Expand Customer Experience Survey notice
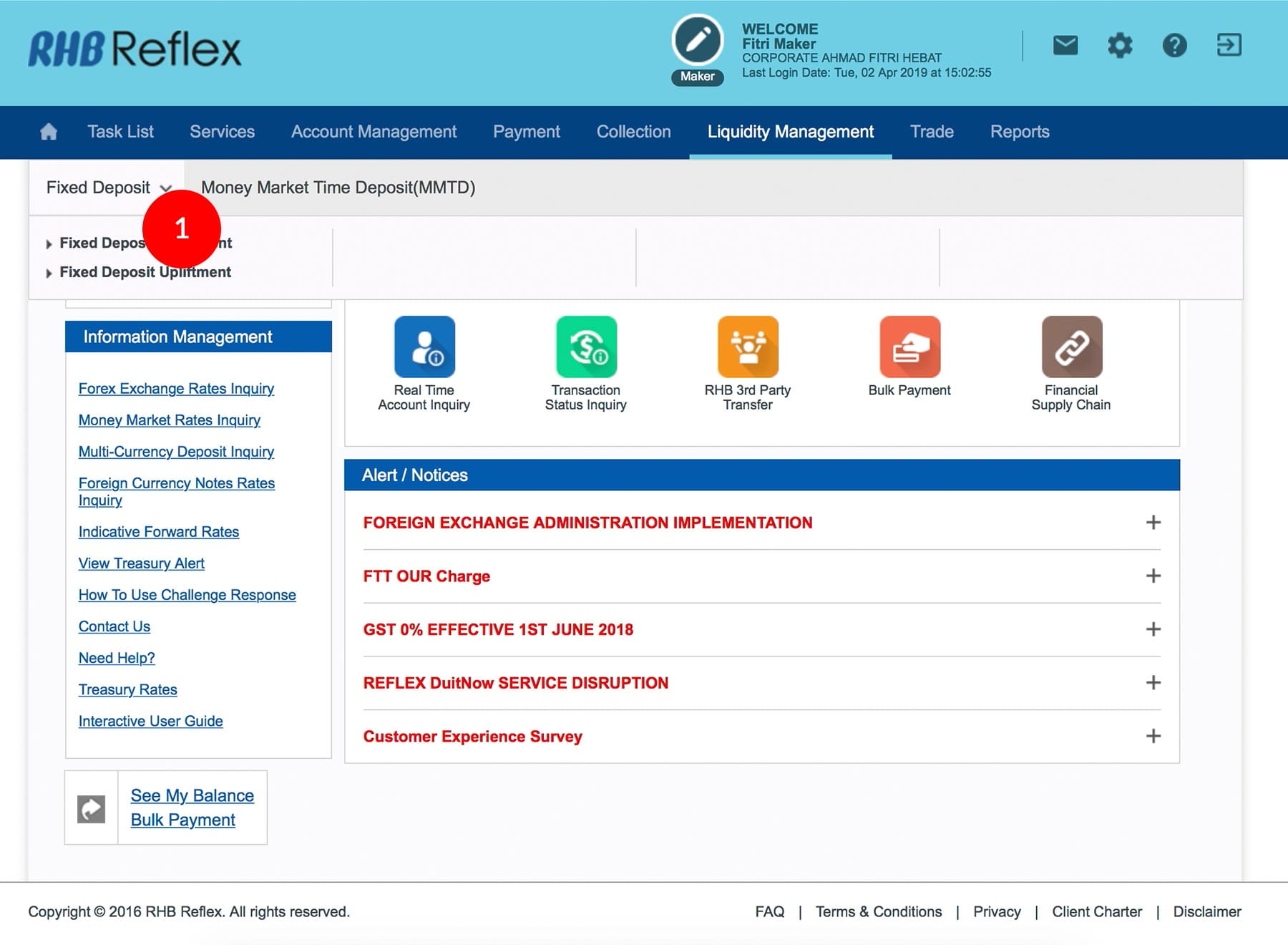1288x945 pixels. point(1153,736)
